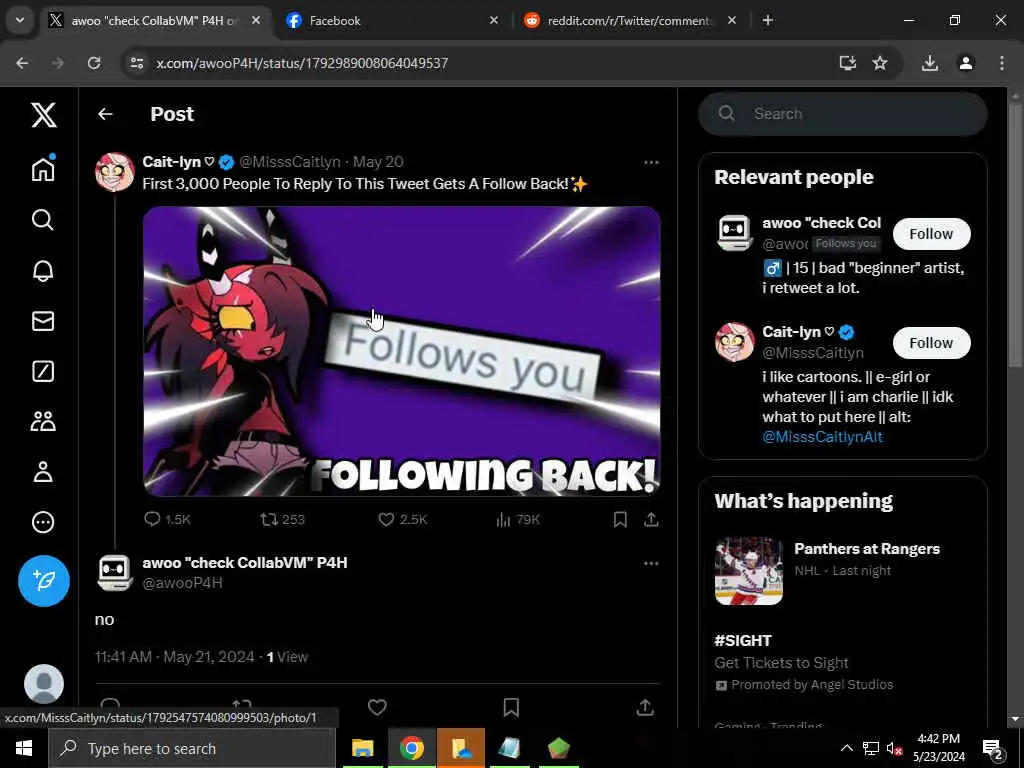
Task: Follow awoo "check Col" in Relevant people
Action: pos(931,234)
